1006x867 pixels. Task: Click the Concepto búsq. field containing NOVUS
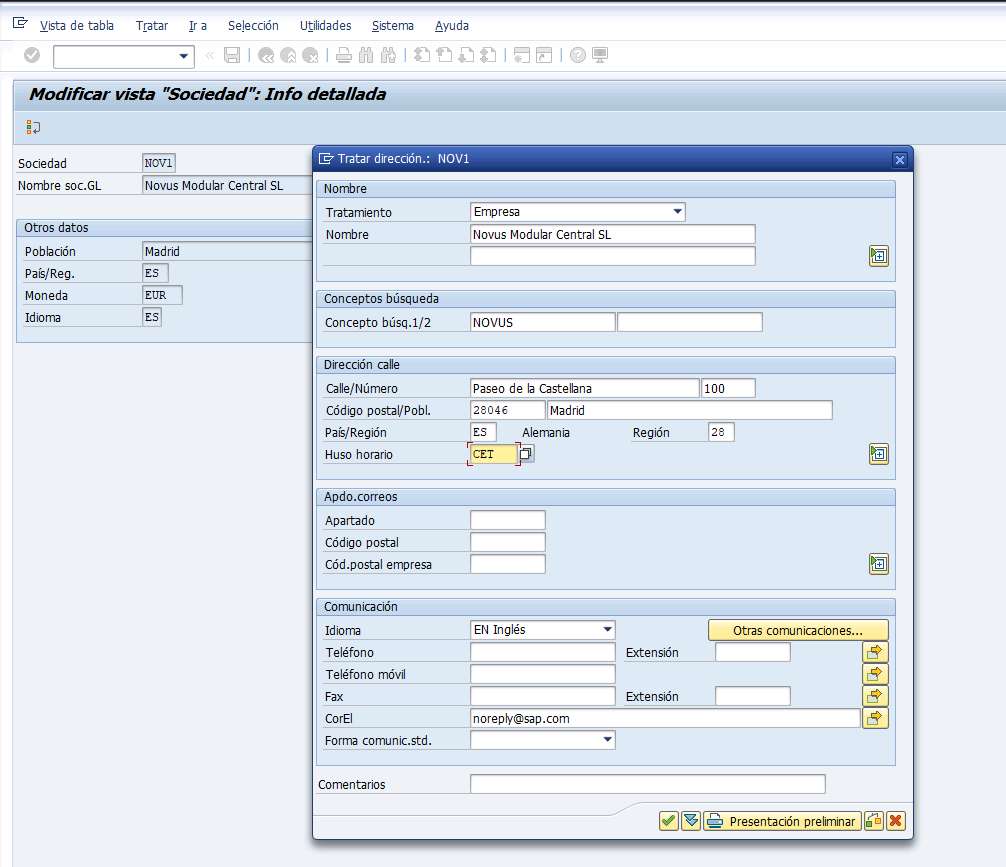[543, 322]
